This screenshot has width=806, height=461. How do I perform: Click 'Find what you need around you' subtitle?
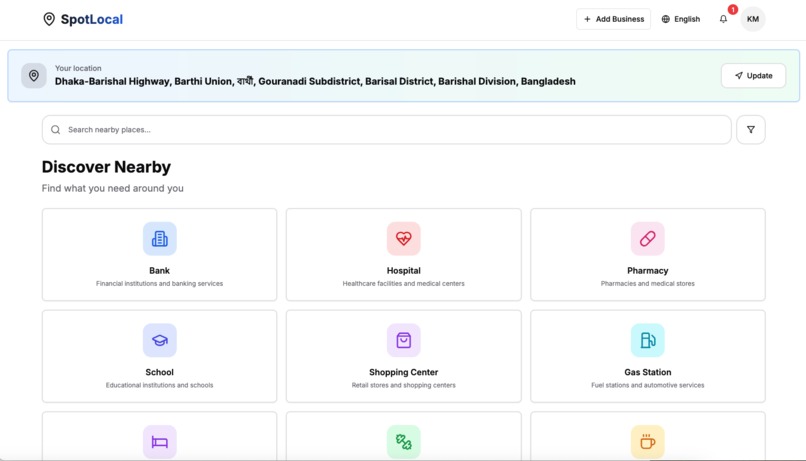(x=113, y=188)
